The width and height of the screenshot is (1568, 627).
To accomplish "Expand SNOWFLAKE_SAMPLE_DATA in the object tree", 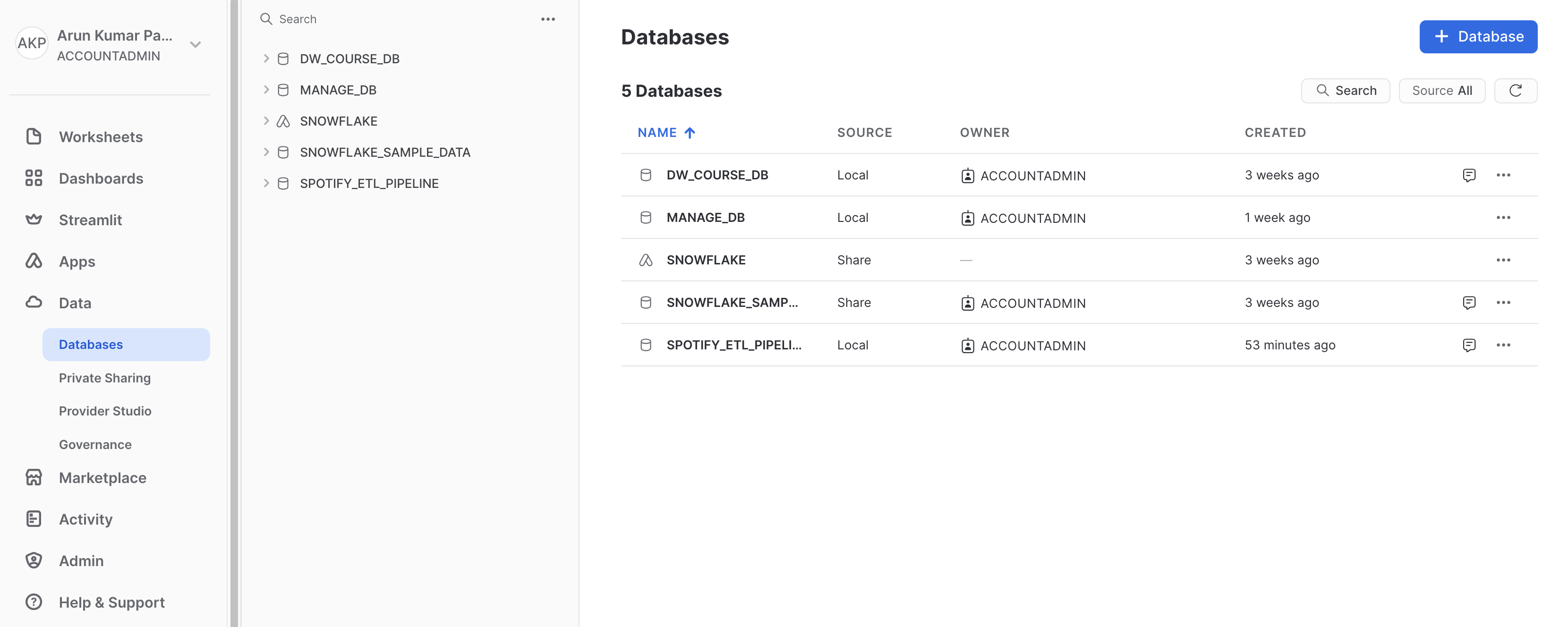I will point(266,152).
